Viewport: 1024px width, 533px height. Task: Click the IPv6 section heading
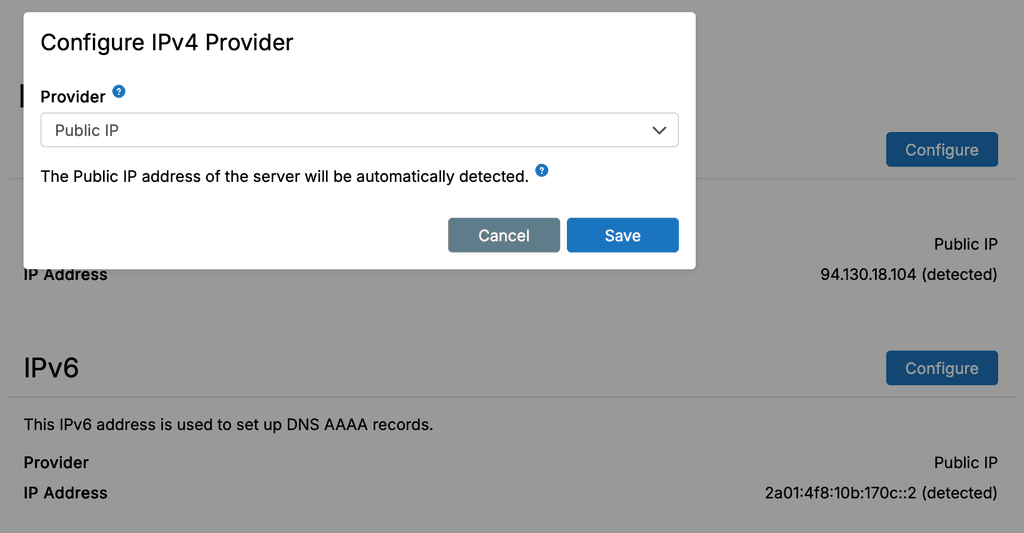click(x=51, y=368)
